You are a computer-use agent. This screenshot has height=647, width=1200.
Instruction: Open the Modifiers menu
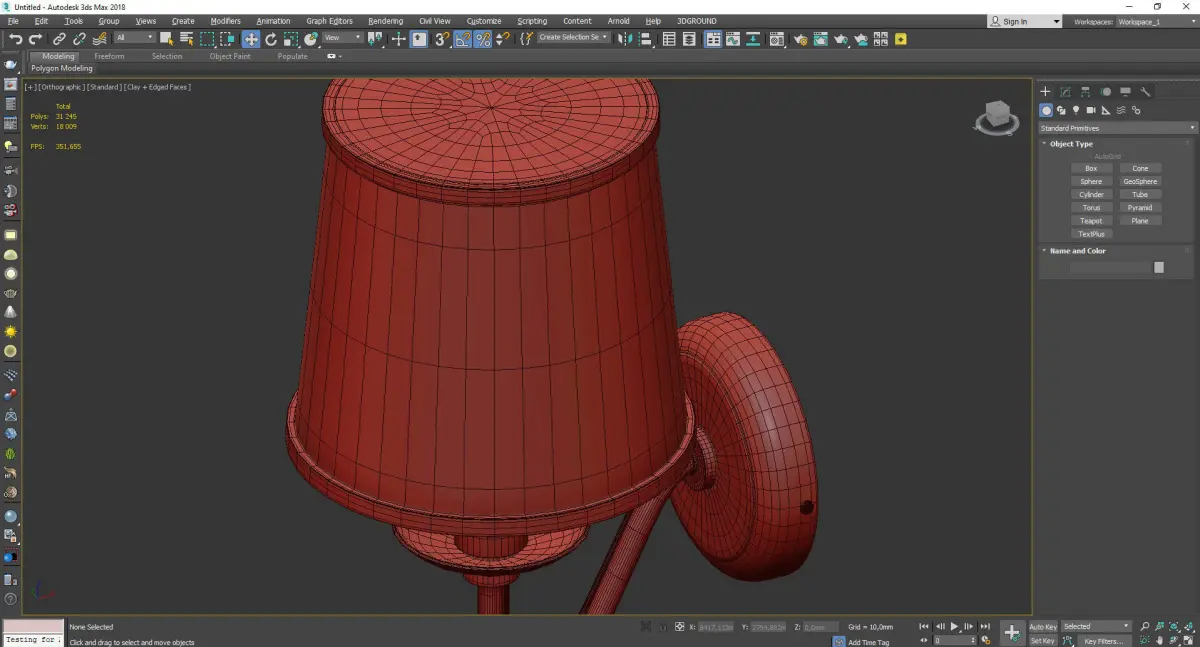click(225, 21)
